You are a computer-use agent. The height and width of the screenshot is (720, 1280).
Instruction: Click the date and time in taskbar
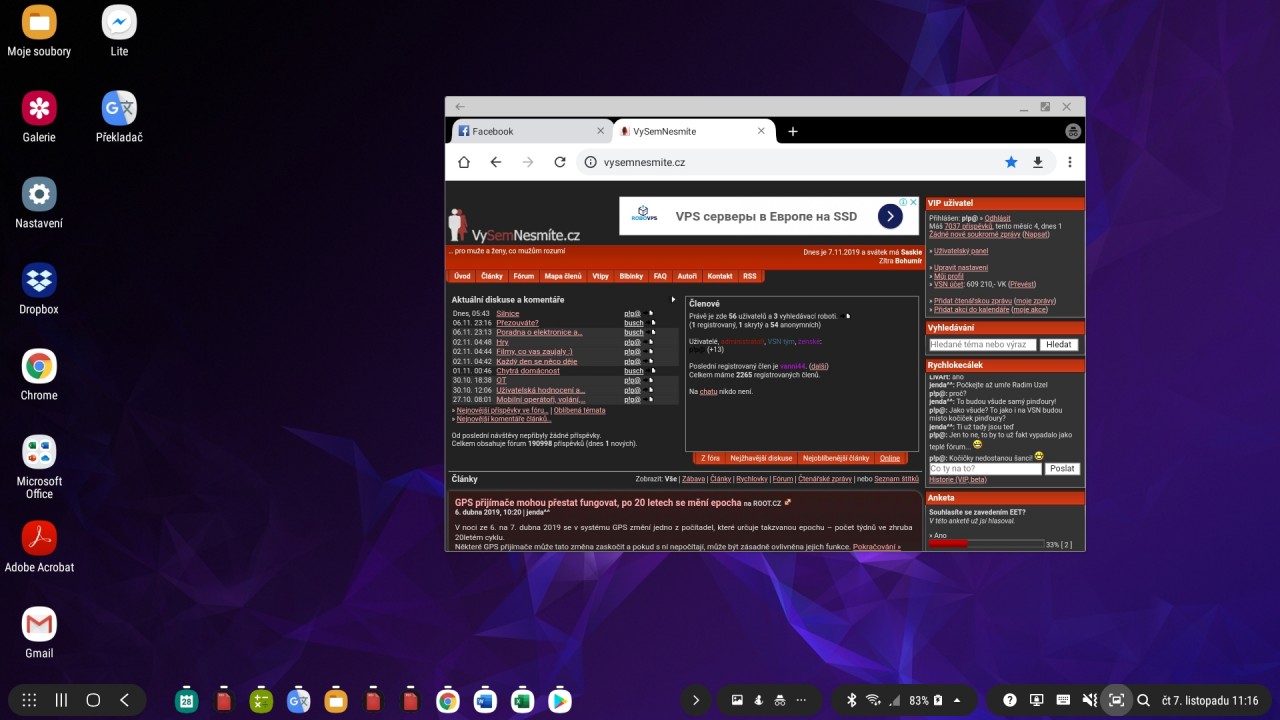(1210, 701)
